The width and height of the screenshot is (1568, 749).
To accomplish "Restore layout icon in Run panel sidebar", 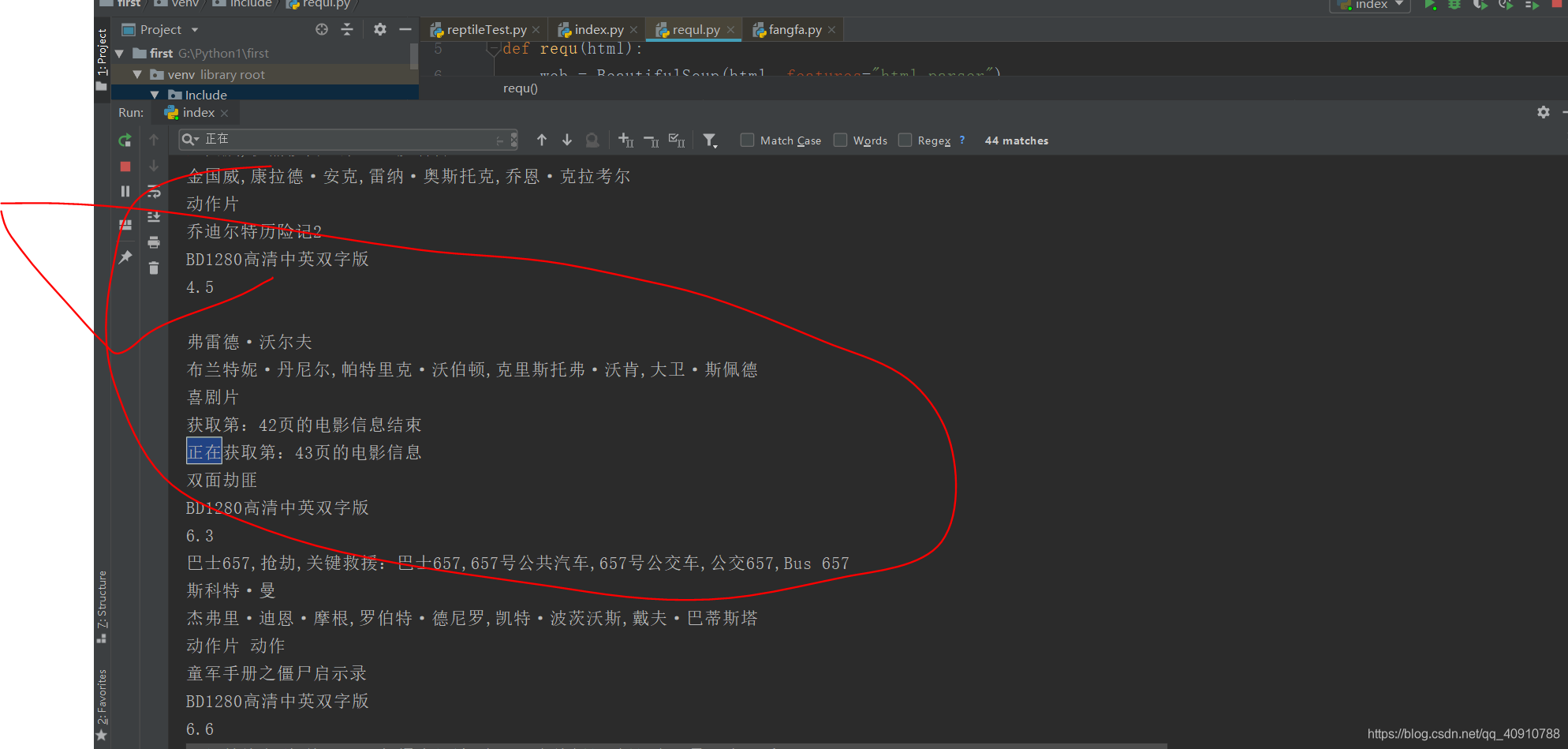I will pos(125,225).
